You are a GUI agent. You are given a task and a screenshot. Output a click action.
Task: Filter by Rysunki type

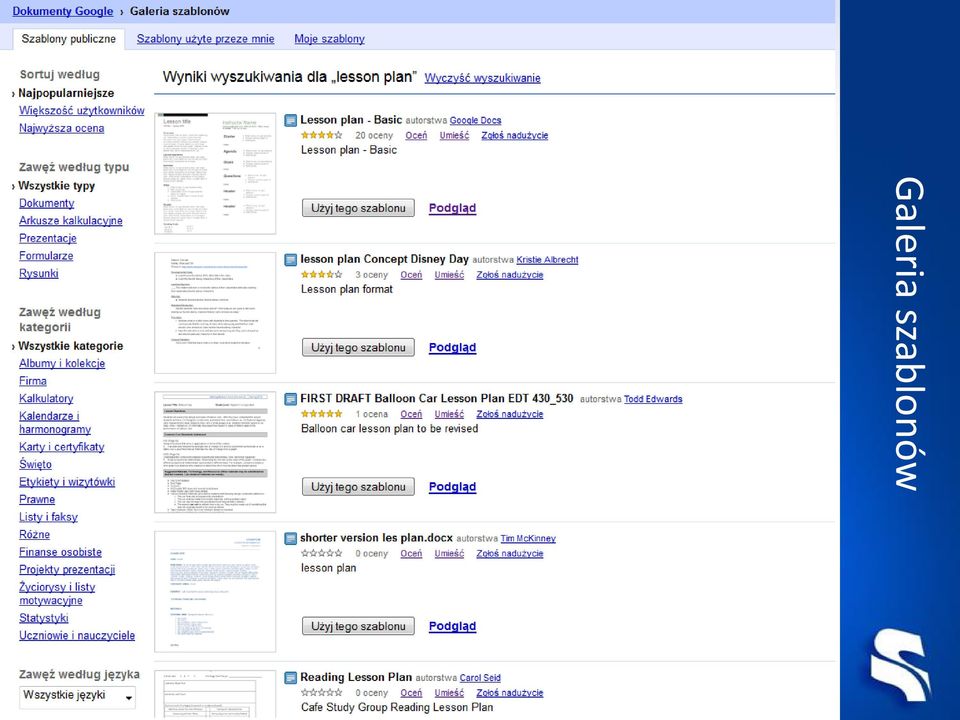click(39, 274)
